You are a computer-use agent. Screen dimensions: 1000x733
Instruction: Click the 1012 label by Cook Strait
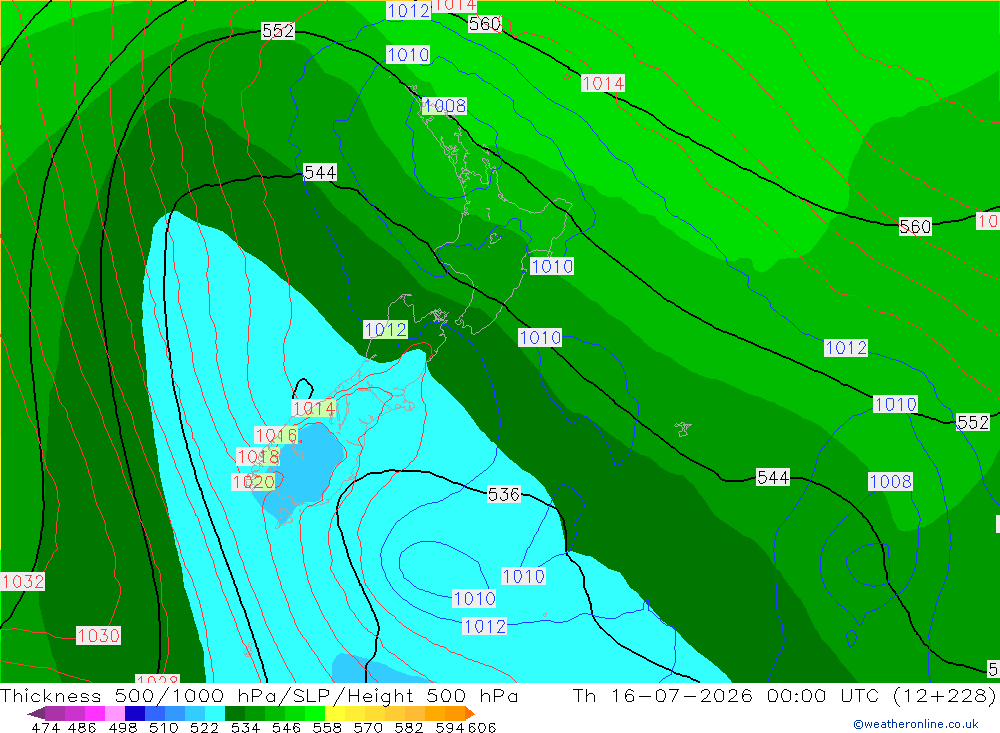(x=385, y=329)
